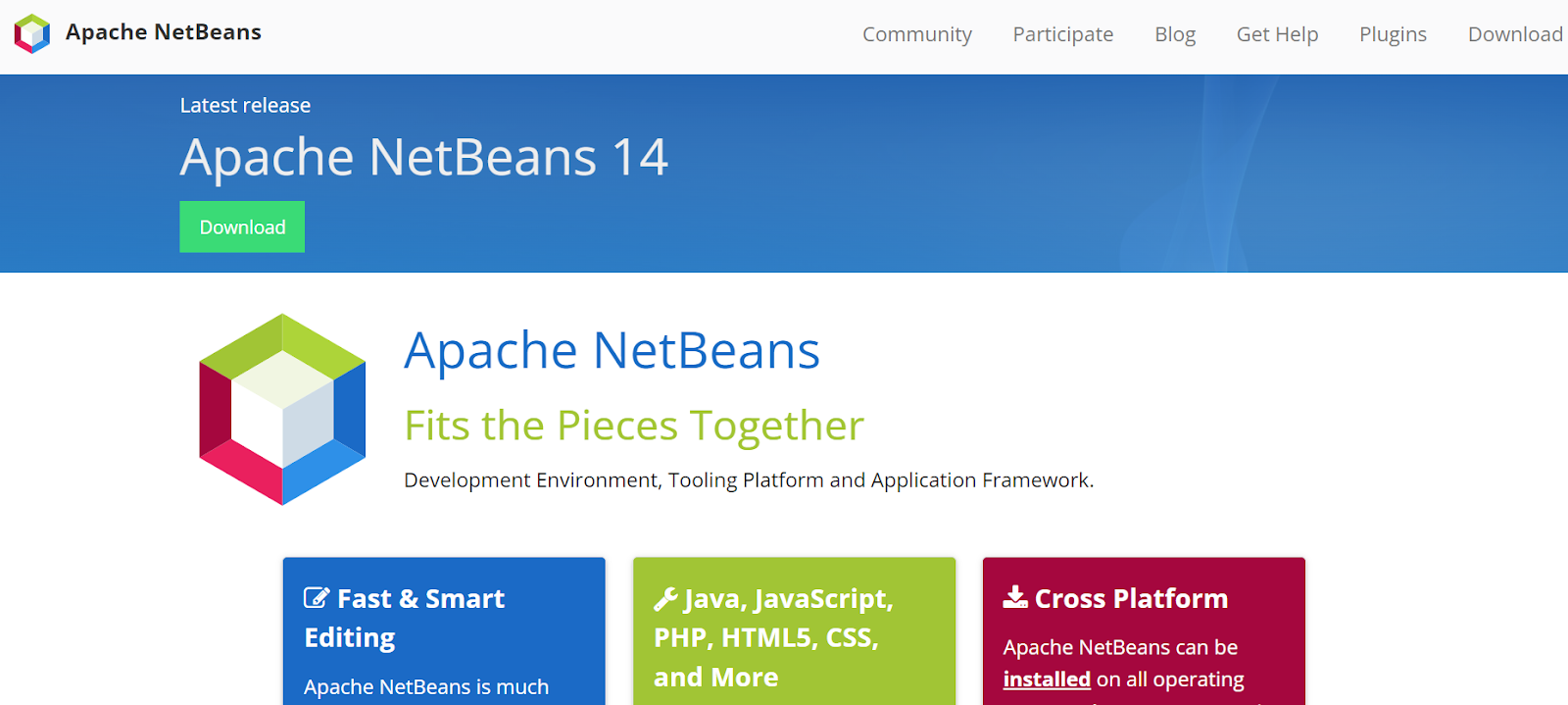Viewport: 1568px width, 705px height.
Task: Click the 'Apache NetBeans' header brand text
Action: pos(164,32)
